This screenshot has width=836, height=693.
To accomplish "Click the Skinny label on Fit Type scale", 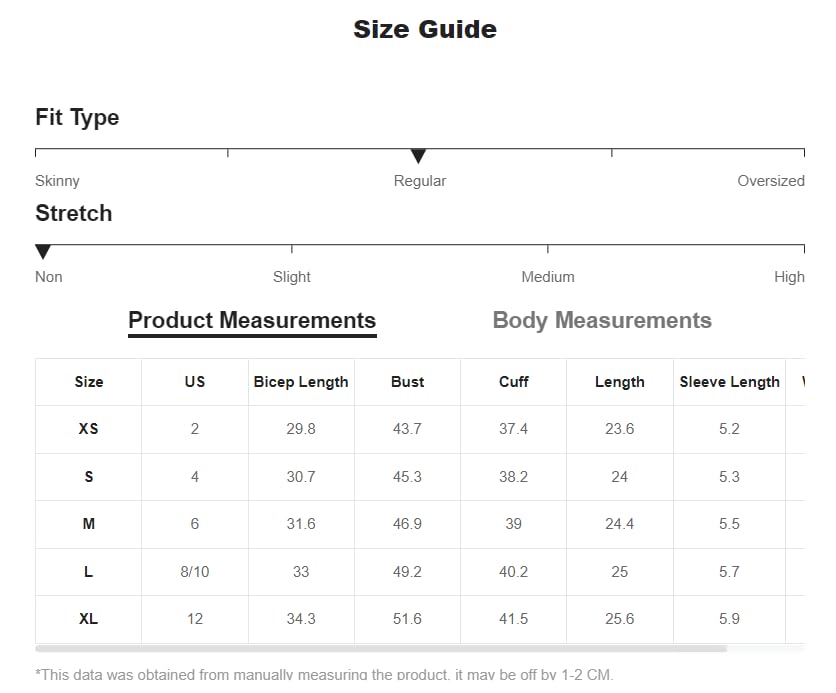I will pyautogui.click(x=57, y=181).
